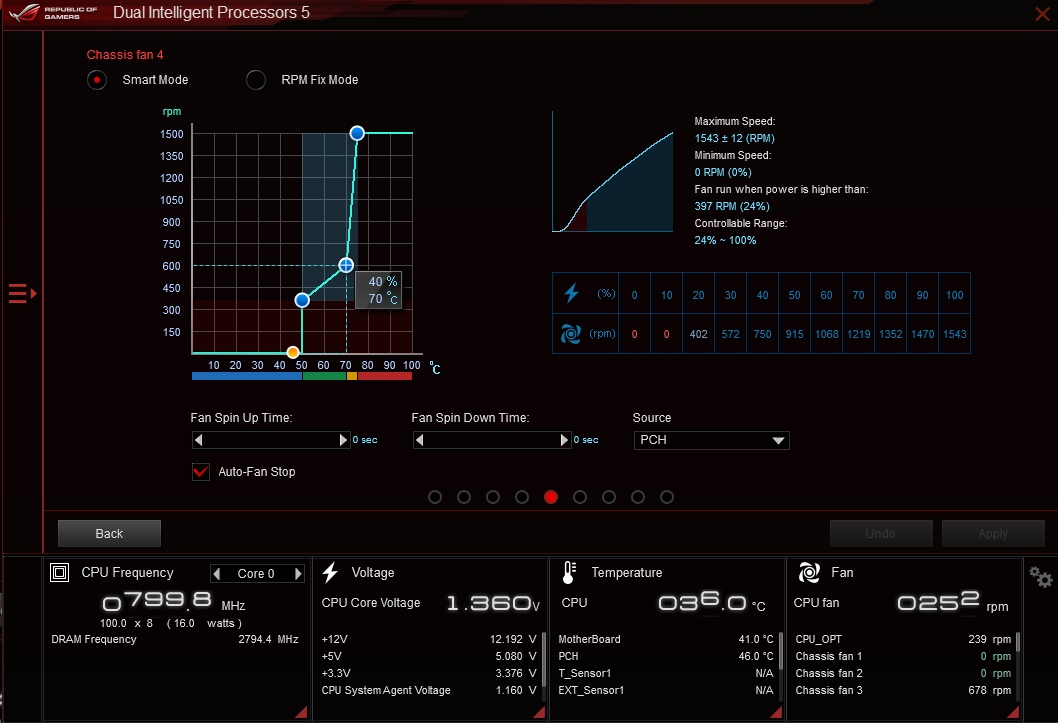Open the settings gear
Screen dimensions: 1058x723
click(x=1040, y=577)
